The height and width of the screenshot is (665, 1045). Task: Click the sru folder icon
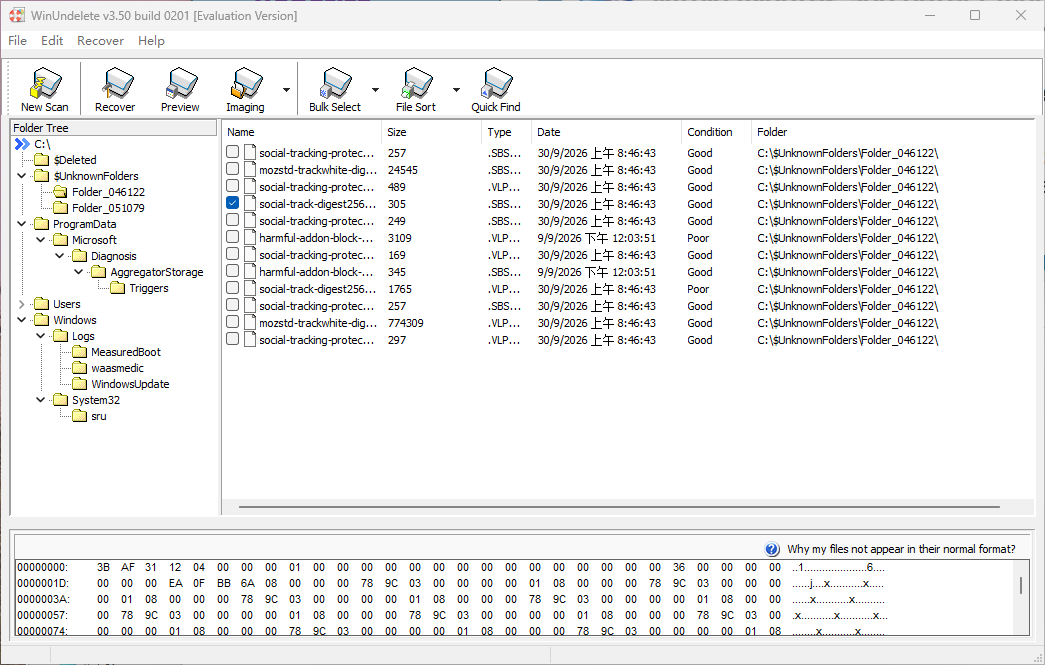click(x=80, y=416)
